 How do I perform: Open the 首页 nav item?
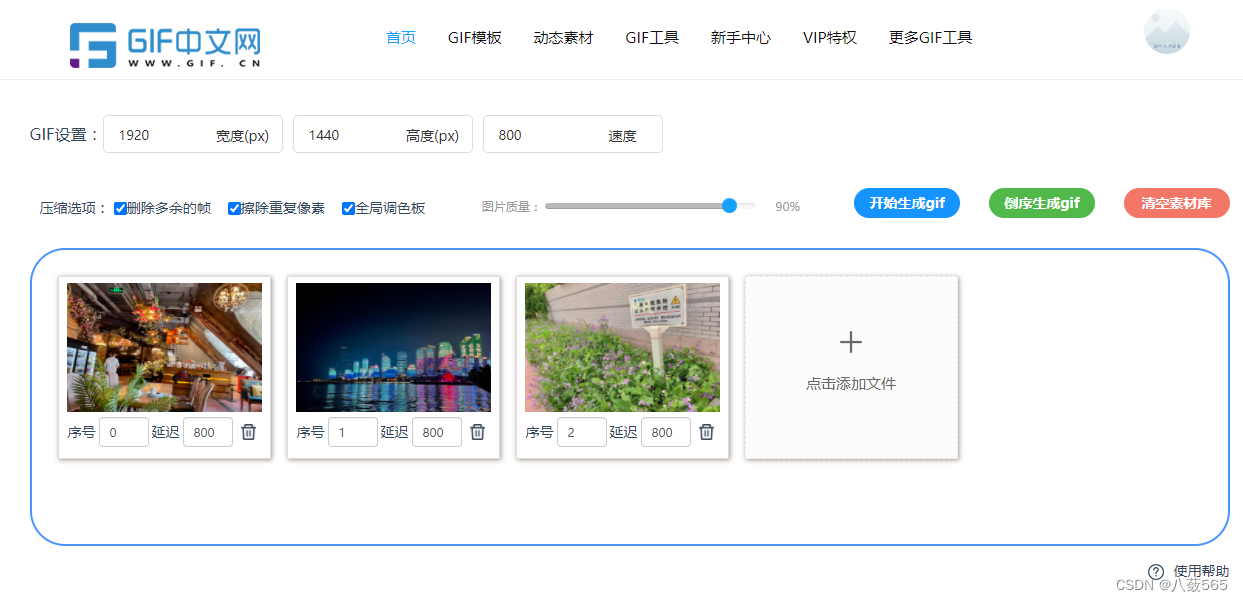[401, 38]
